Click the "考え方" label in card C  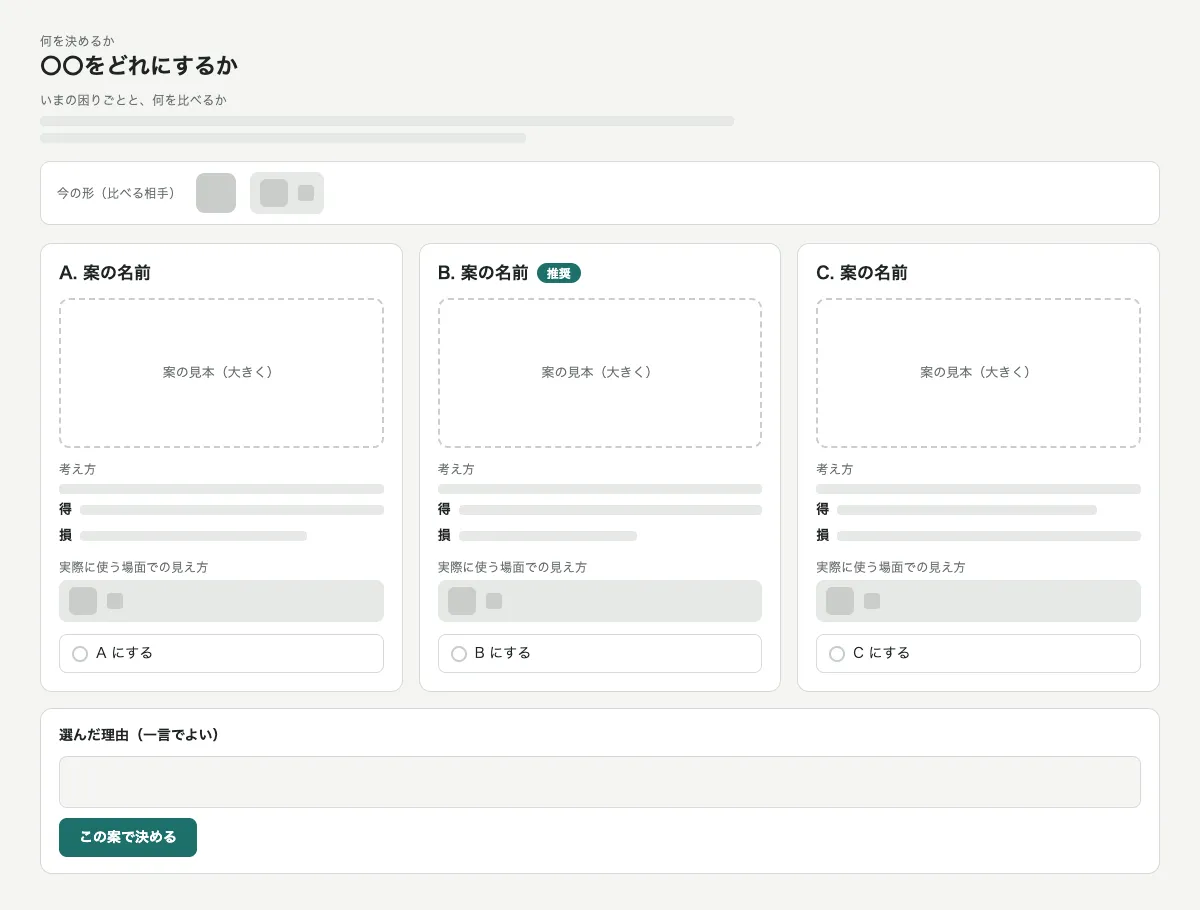coord(835,469)
